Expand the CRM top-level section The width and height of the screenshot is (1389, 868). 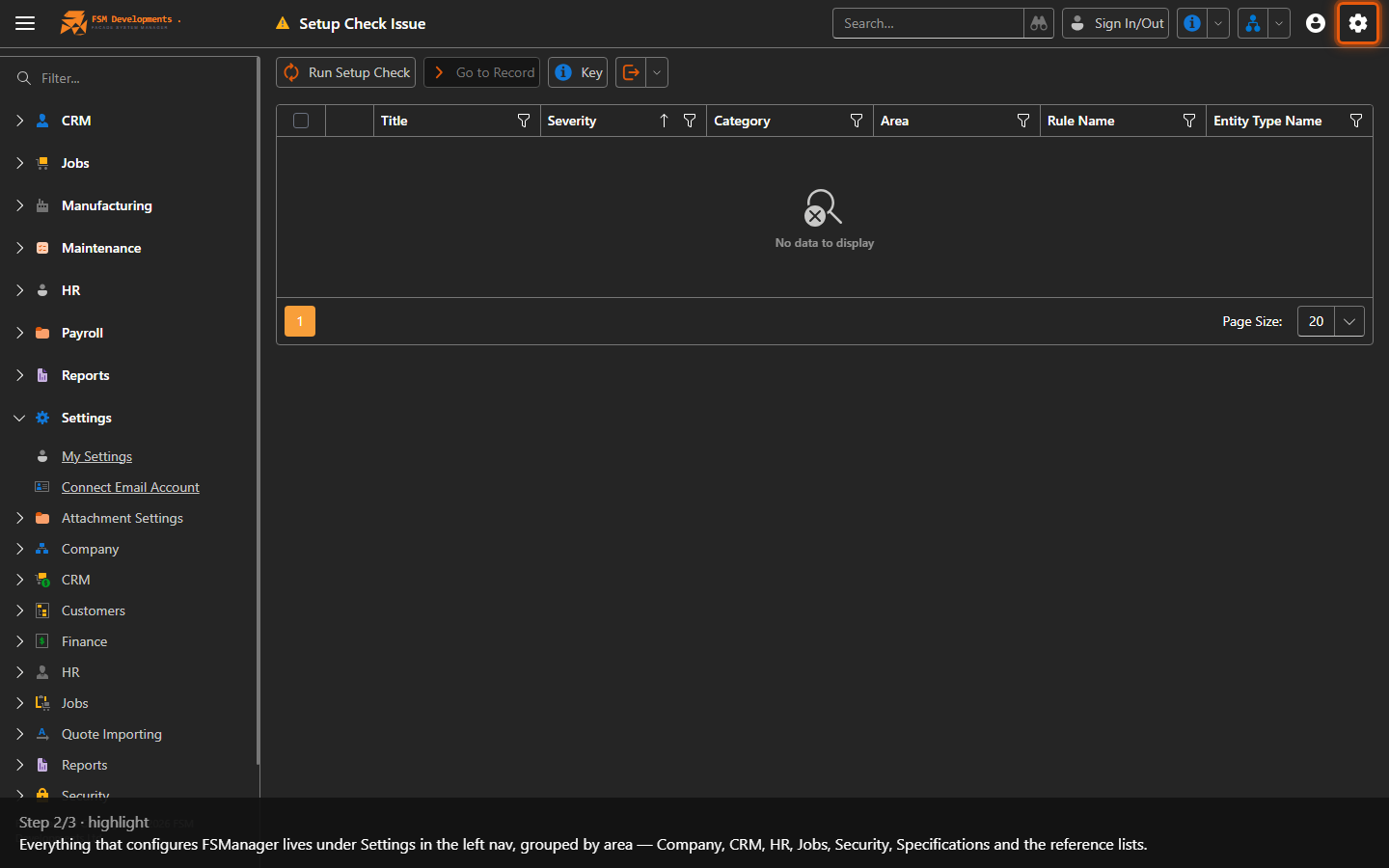tap(19, 121)
